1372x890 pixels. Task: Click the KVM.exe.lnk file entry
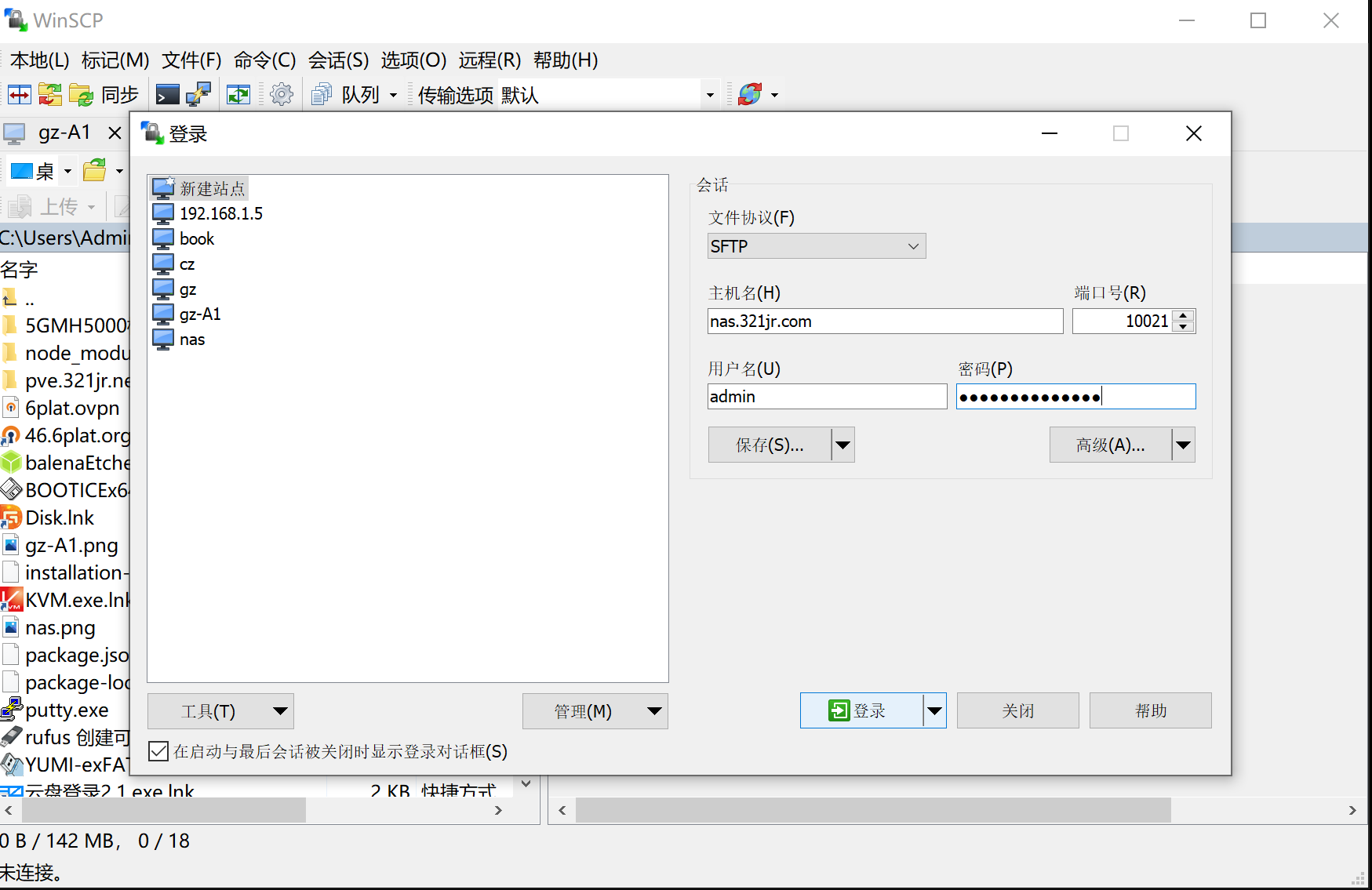tap(67, 600)
